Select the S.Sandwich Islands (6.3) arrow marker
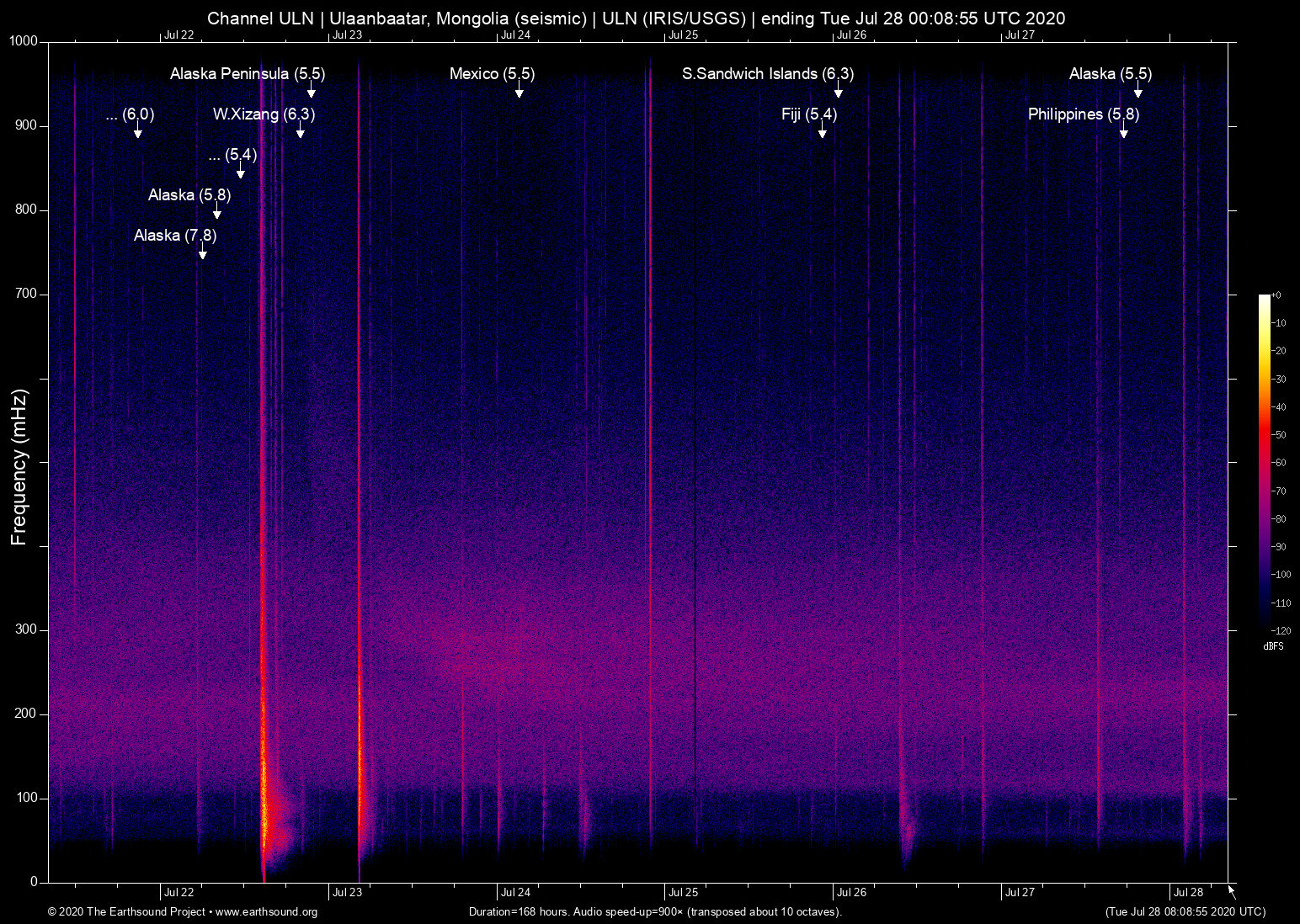1300x924 pixels. pyautogui.click(x=838, y=91)
